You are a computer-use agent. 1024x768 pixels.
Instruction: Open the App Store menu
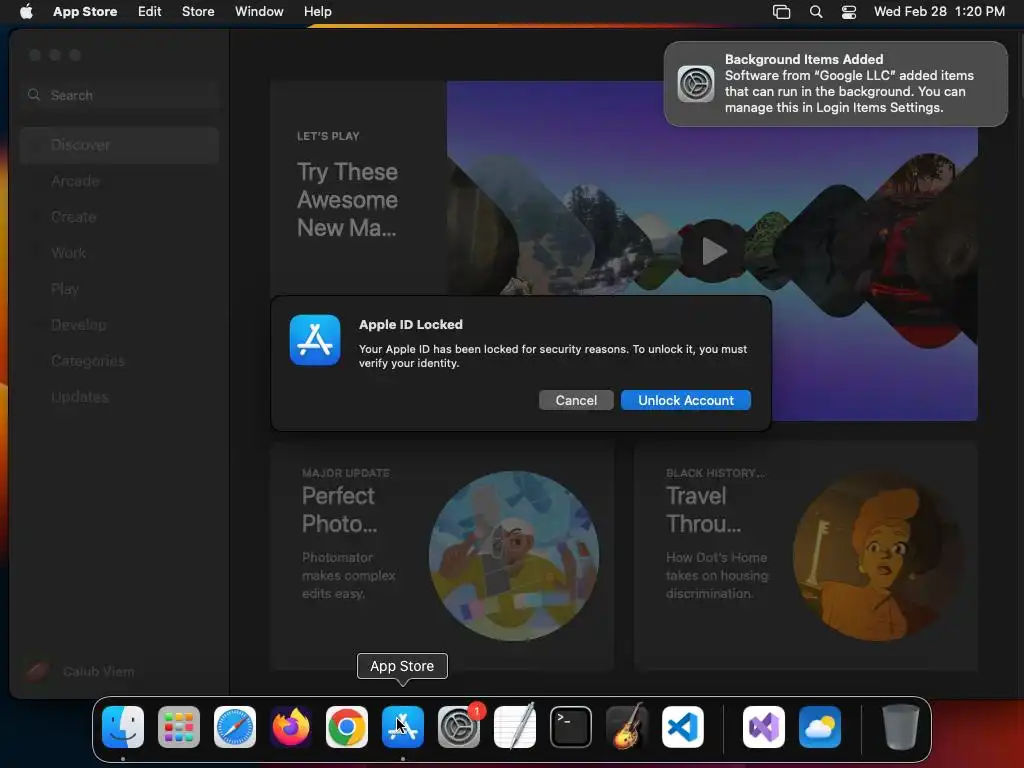[85, 11]
